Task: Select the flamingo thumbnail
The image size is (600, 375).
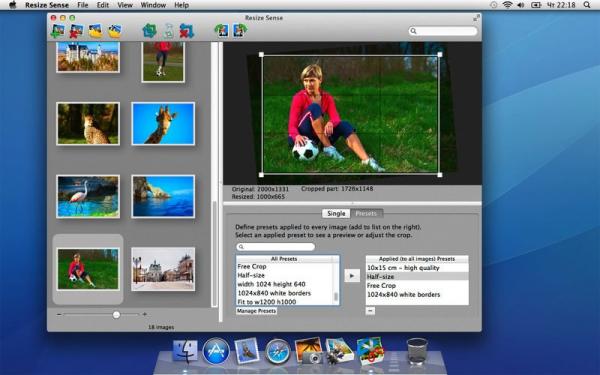Action: (x=88, y=197)
